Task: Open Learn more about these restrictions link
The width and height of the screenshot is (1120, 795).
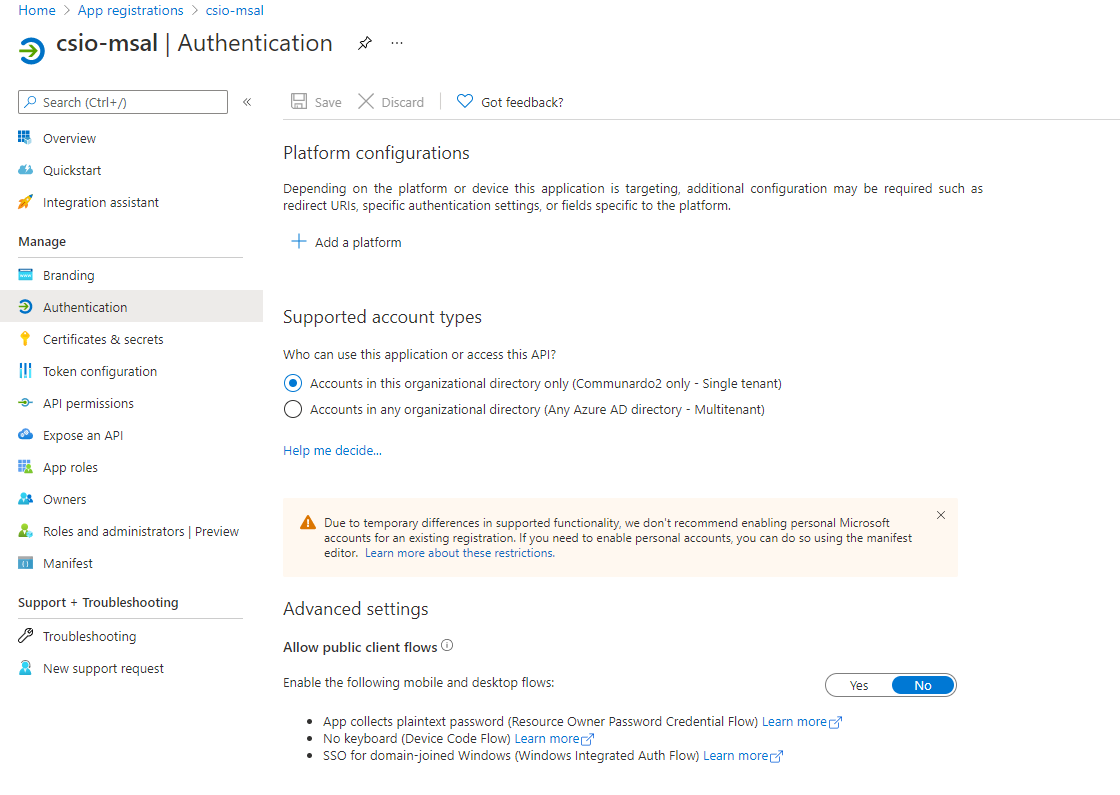Action: (459, 553)
